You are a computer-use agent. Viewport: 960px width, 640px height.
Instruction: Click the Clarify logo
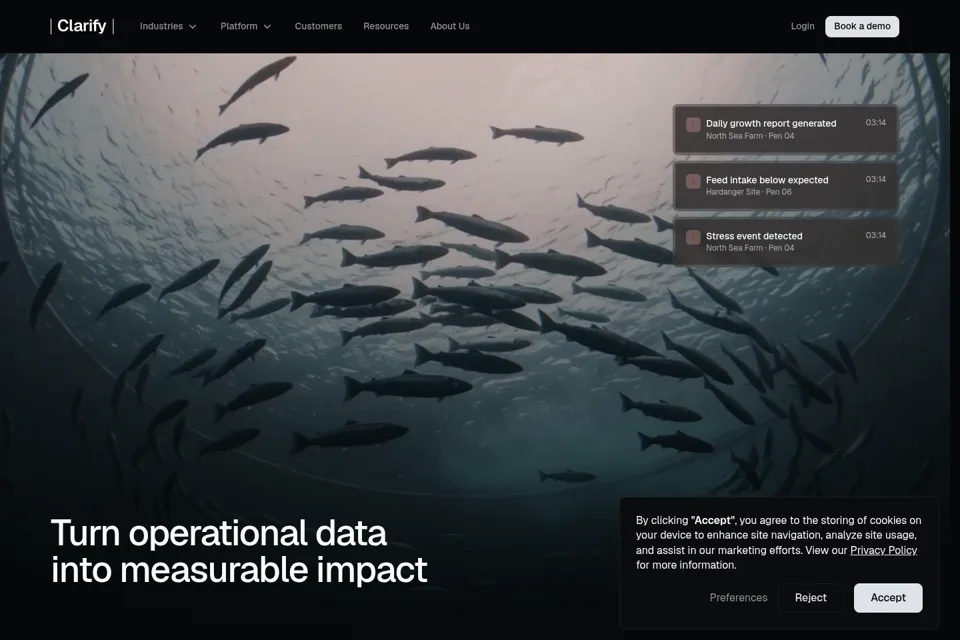(82, 26)
